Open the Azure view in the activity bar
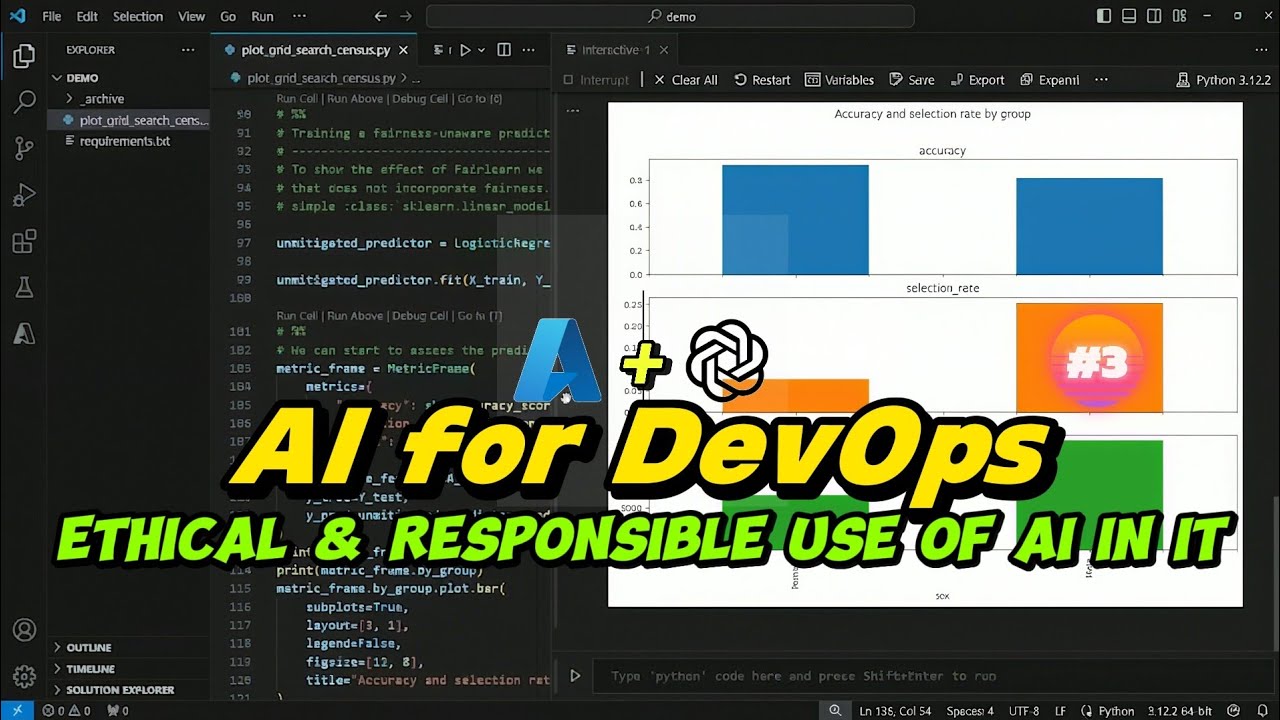The image size is (1280, 720). tap(24, 335)
